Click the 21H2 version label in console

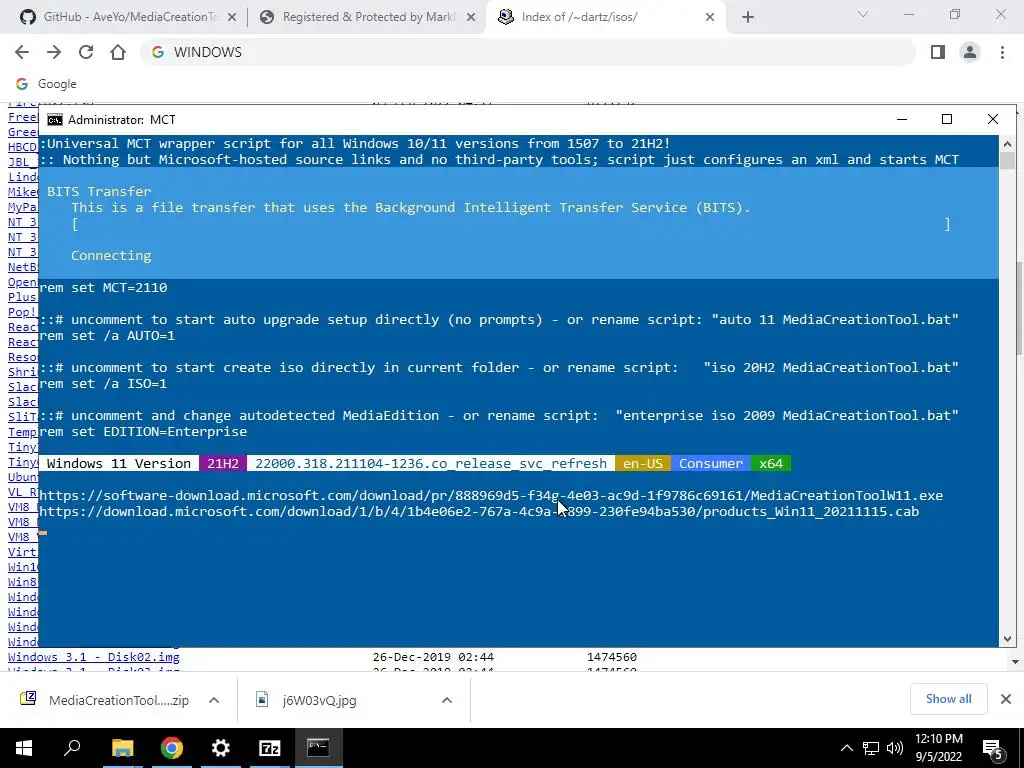point(223,464)
